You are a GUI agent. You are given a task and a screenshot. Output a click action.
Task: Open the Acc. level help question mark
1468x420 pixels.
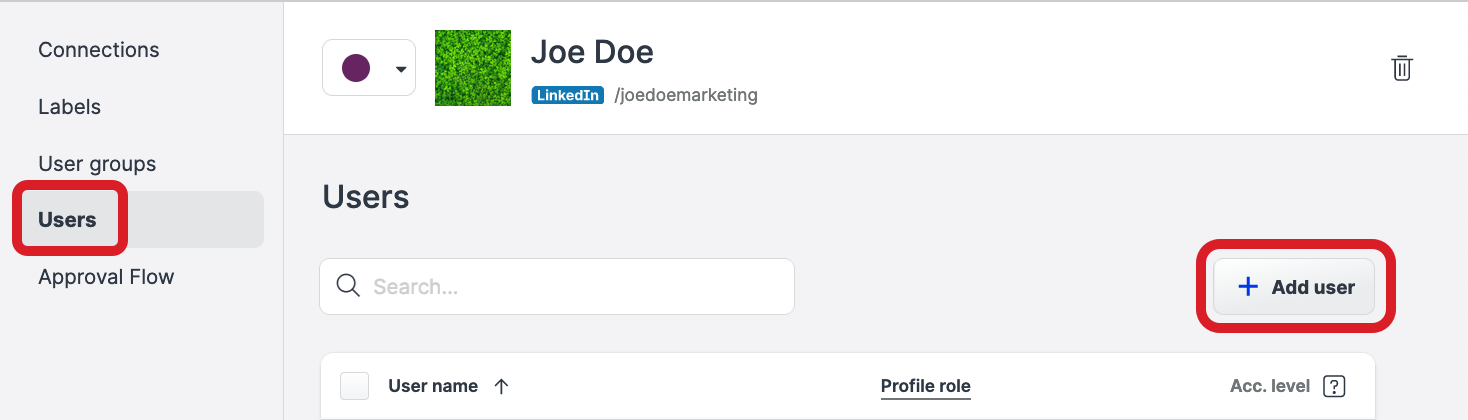tap(1333, 386)
